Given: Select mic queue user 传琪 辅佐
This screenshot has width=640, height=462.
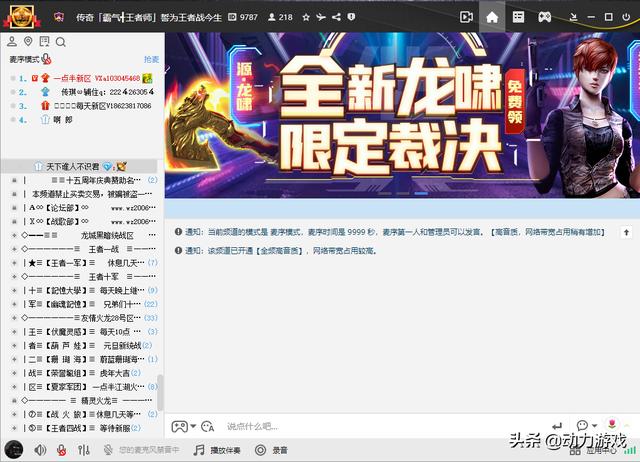Looking at the screenshot, I should pos(82,92).
